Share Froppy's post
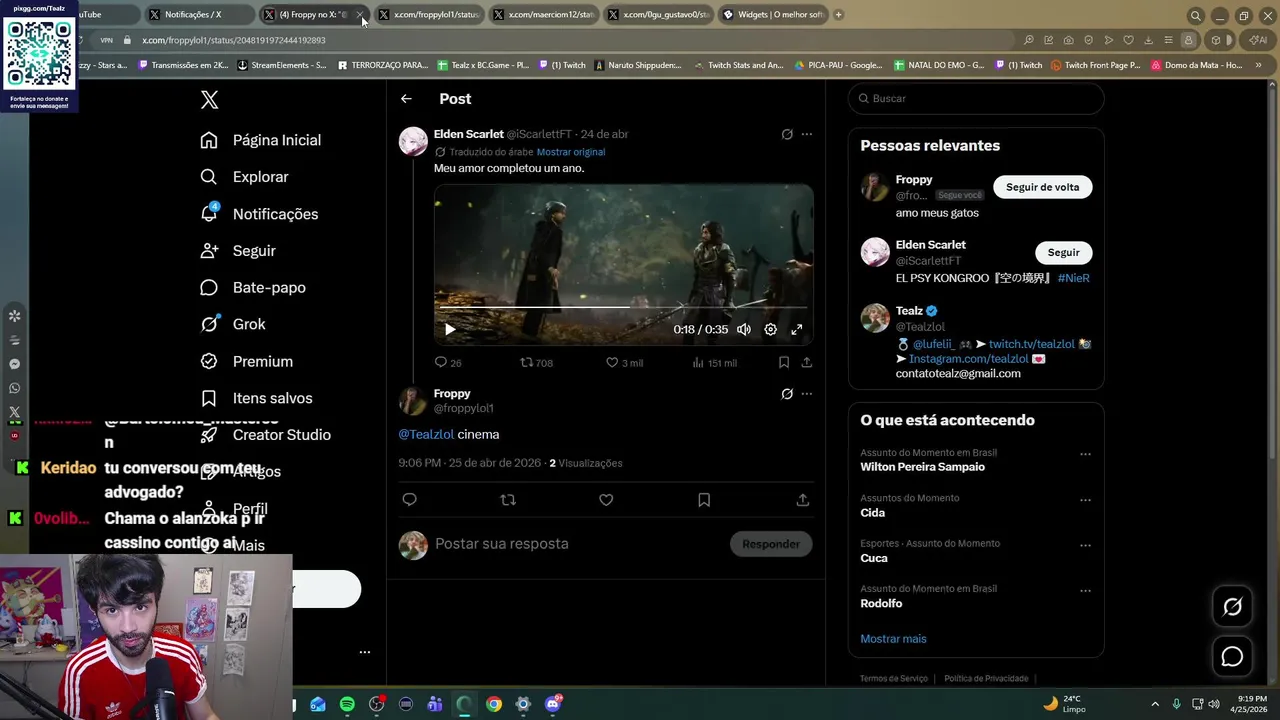The height and width of the screenshot is (720, 1280). tap(802, 500)
